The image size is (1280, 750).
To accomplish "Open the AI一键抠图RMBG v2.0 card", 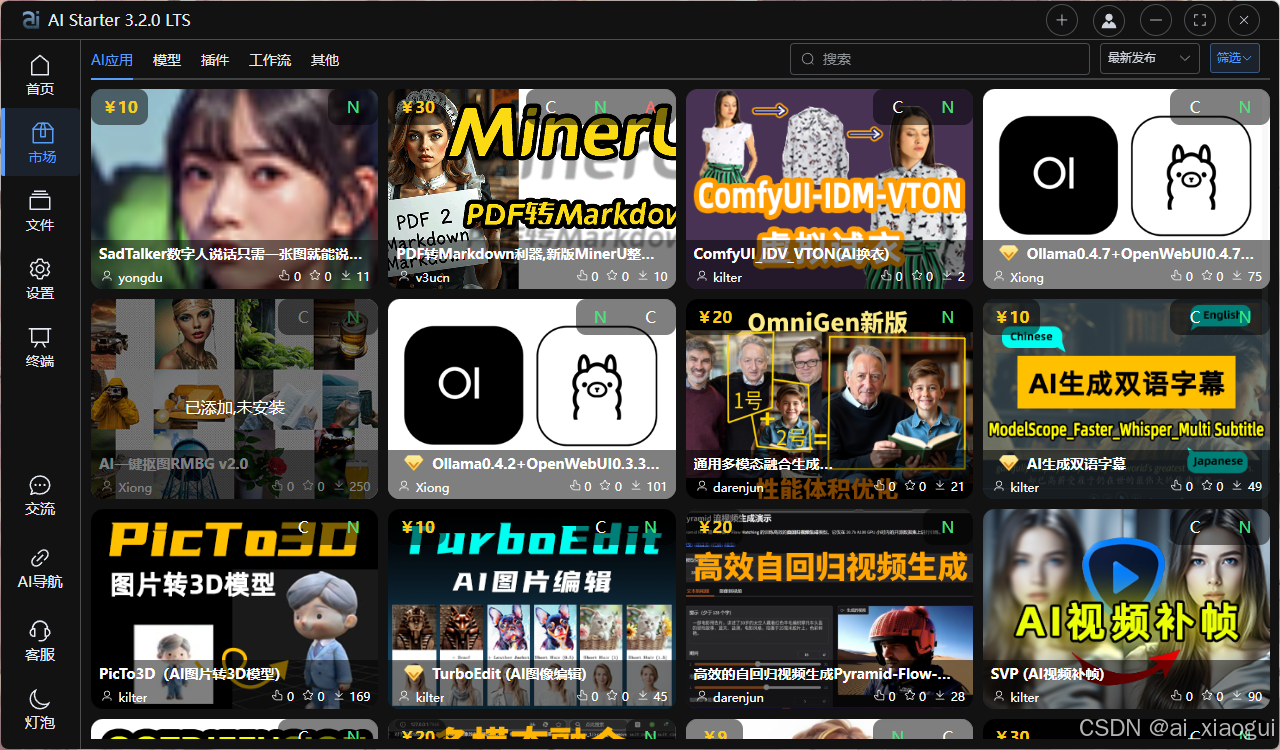I will tap(234, 399).
